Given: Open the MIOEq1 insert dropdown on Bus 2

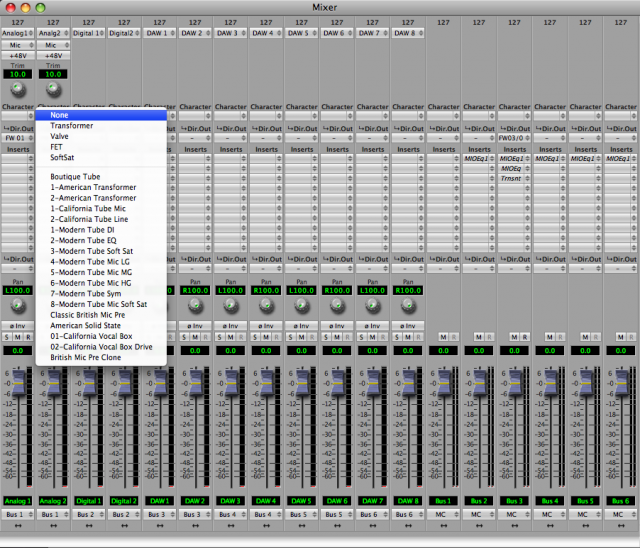Looking at the screenshot, I should pyautogui.click(x=479, y=158).
